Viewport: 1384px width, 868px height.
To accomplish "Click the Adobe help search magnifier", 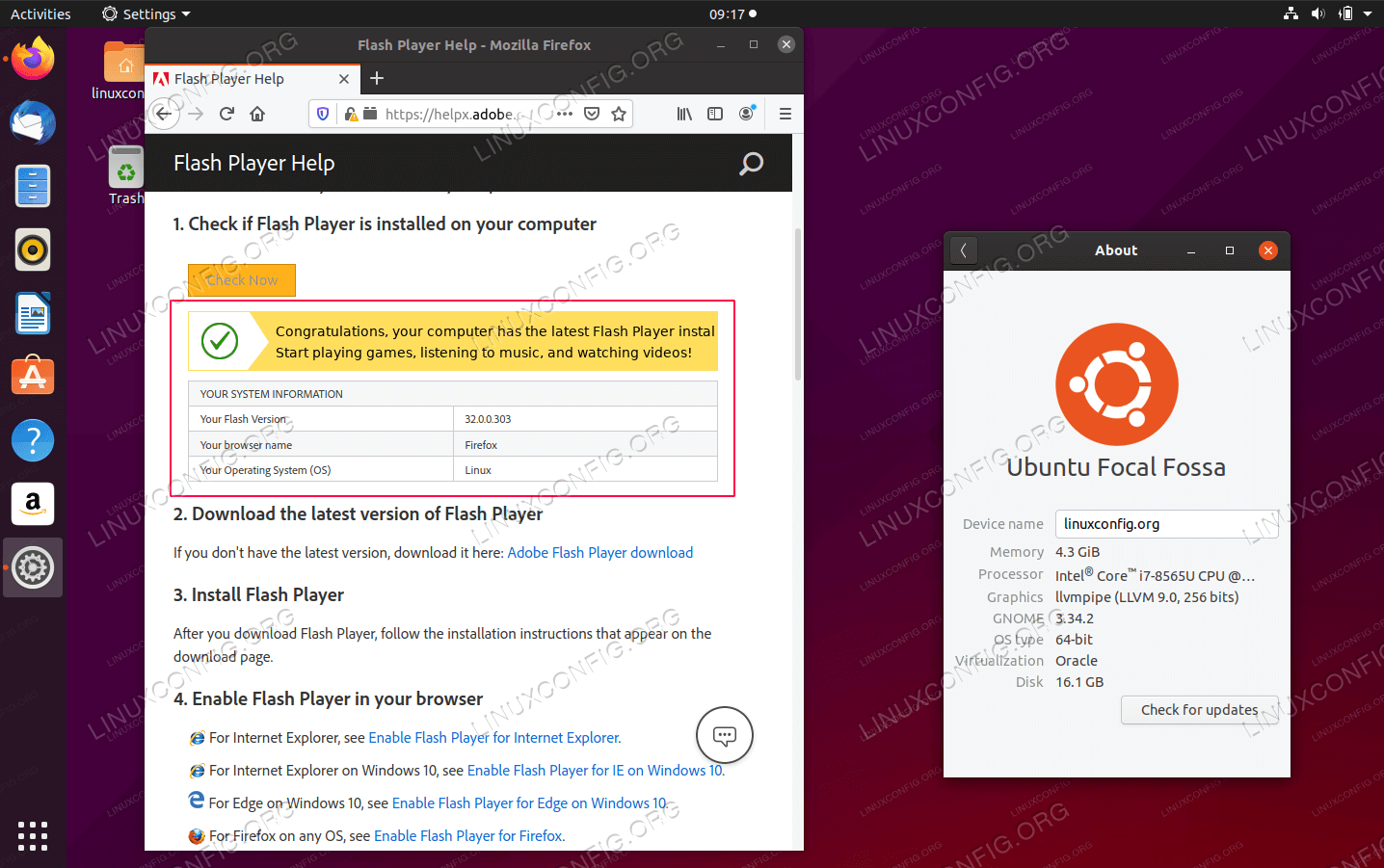I will pos(751,164).
